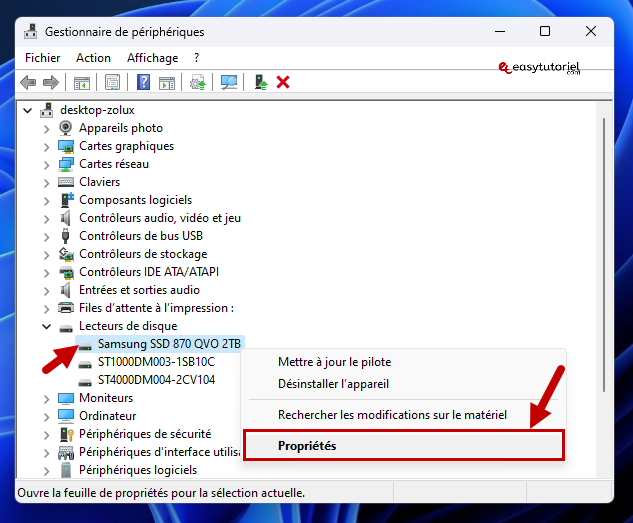Image resolution: width=633 pixels, height=523 pixels.
Task: Click the Back arrow toolbar icon
Action: coord(28,83)
